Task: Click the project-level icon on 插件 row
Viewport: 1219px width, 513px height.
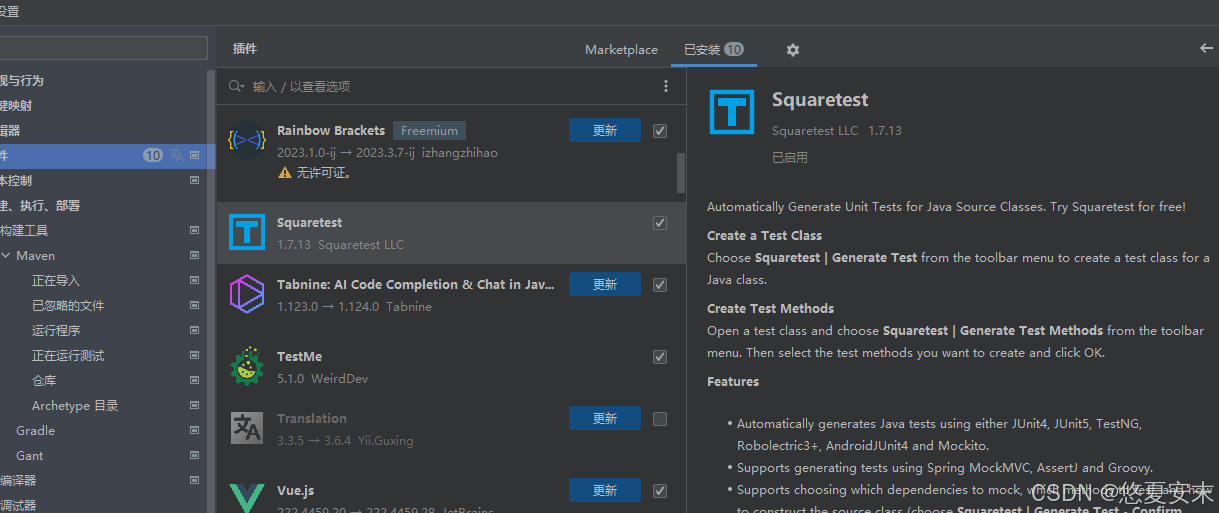Action: 194,155
